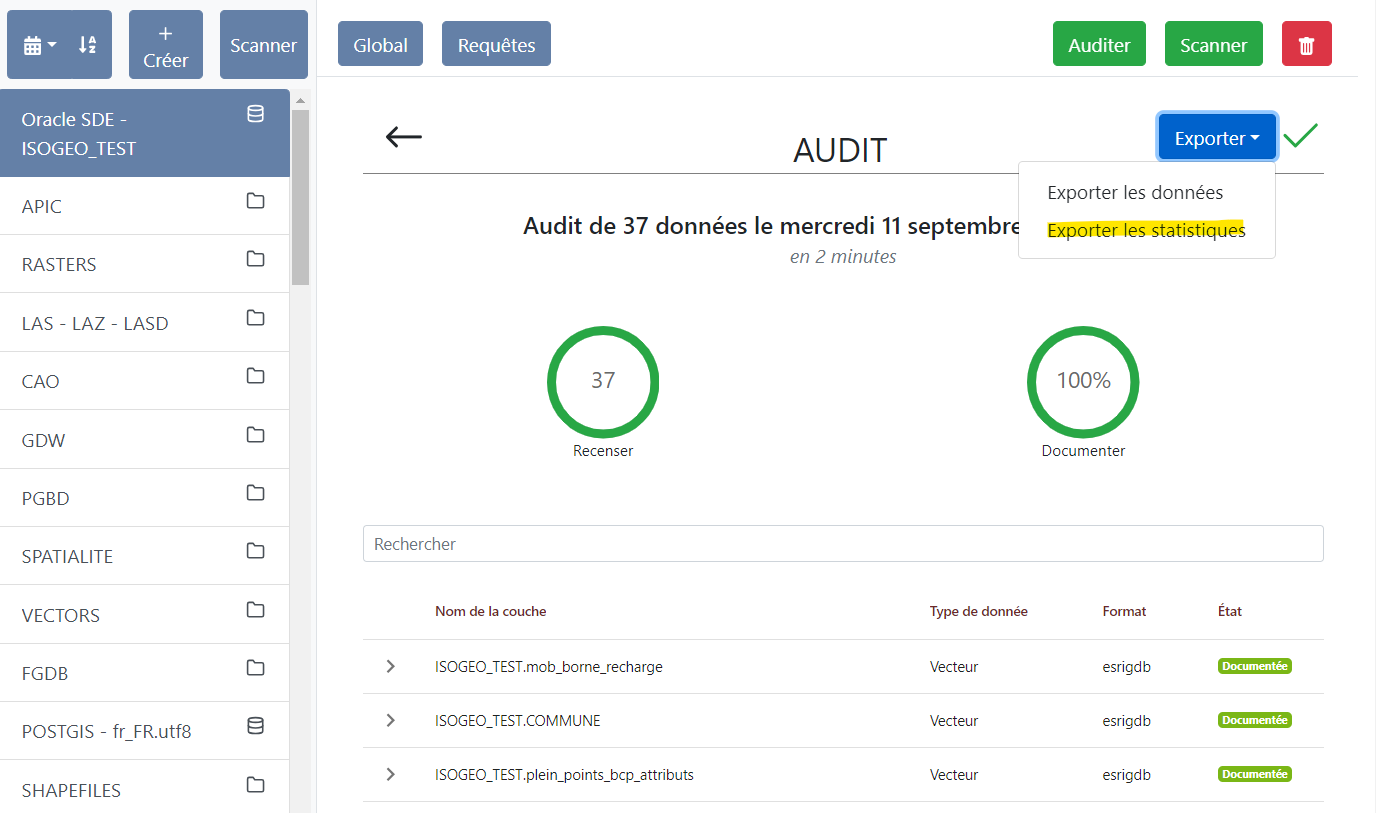The height and width of the screenshot is (813, 1376).
Task: Select the POSTGIS - fr_FR.utf8 entry
Action: click(x=145, y=731)
